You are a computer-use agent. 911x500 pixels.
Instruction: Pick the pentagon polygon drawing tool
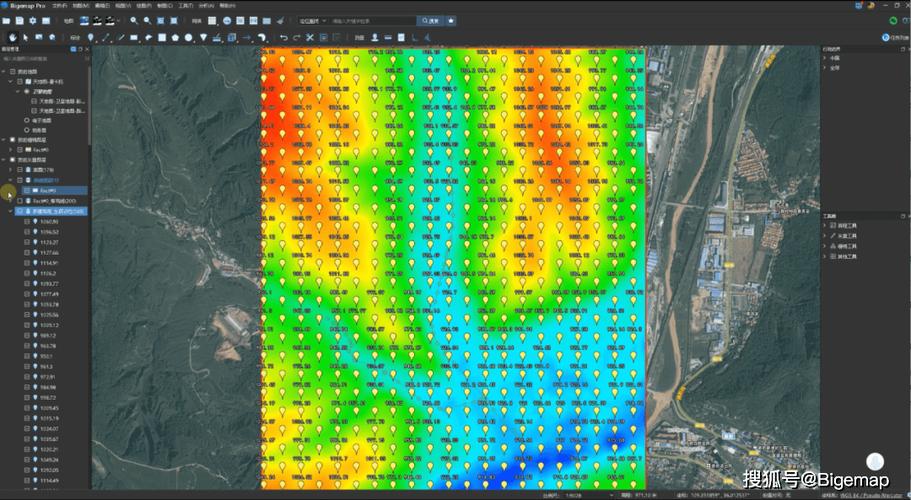click(x=175, y=37)
